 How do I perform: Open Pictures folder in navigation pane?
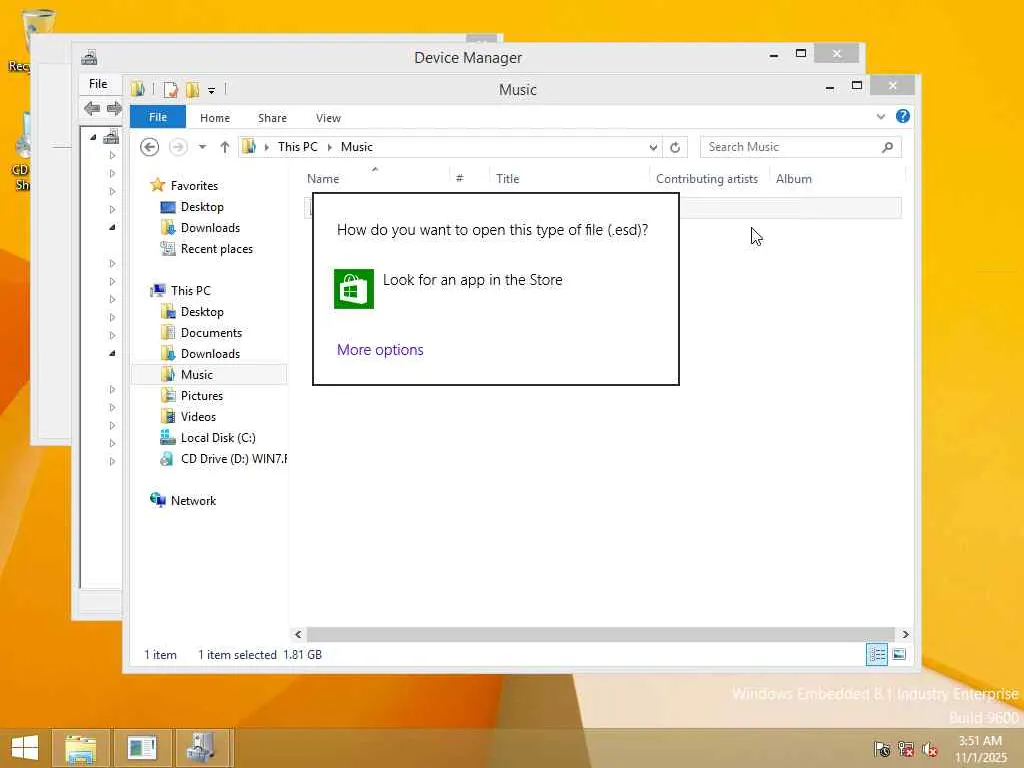pyautogui.click(x=202, y=396)
